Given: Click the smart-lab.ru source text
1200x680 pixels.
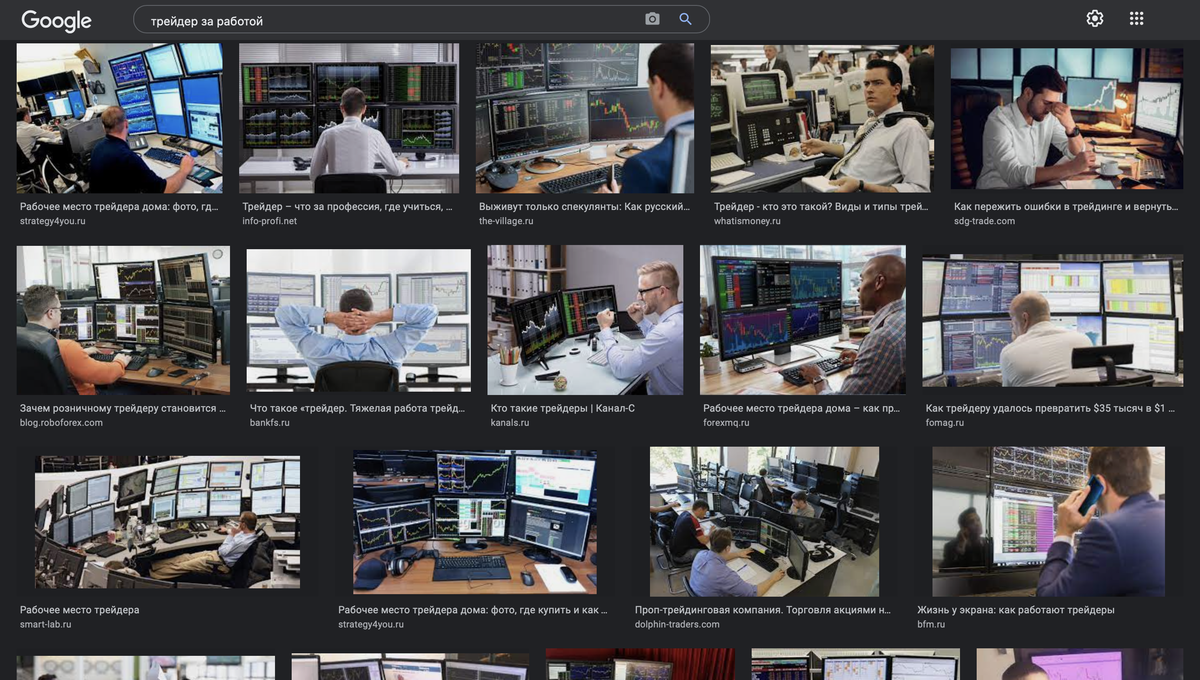Looking at the screenshot, I should pyautogui.click(x=46, y=624).
